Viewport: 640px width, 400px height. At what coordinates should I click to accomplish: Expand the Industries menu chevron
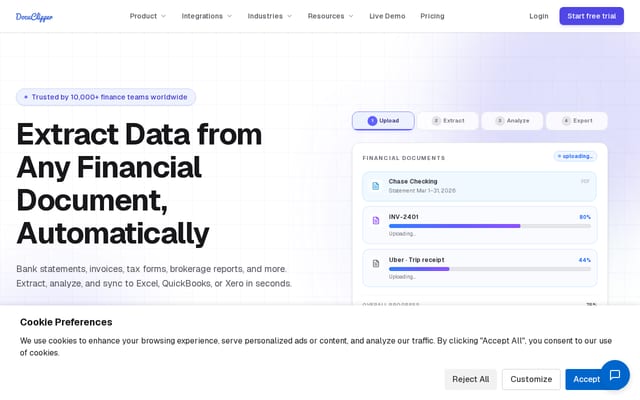tap(289, 16)
